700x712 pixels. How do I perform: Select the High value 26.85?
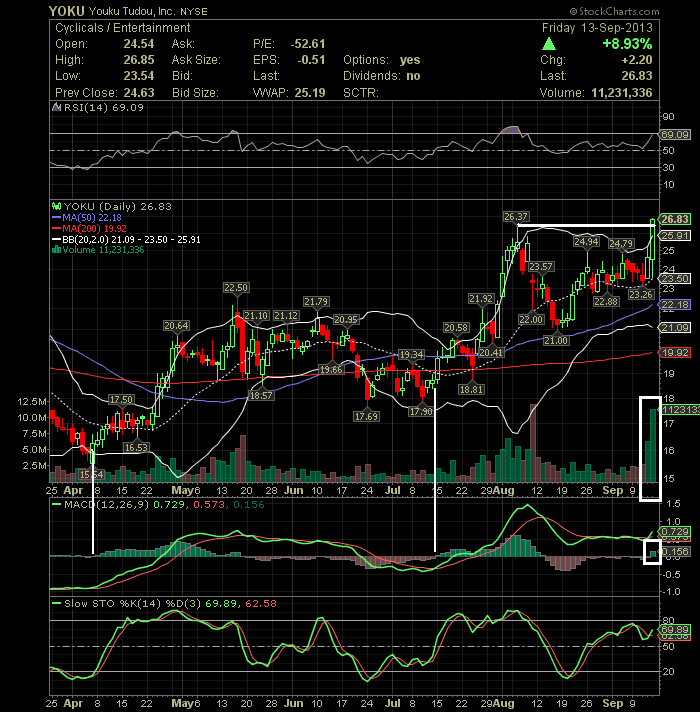coord(139,60)
